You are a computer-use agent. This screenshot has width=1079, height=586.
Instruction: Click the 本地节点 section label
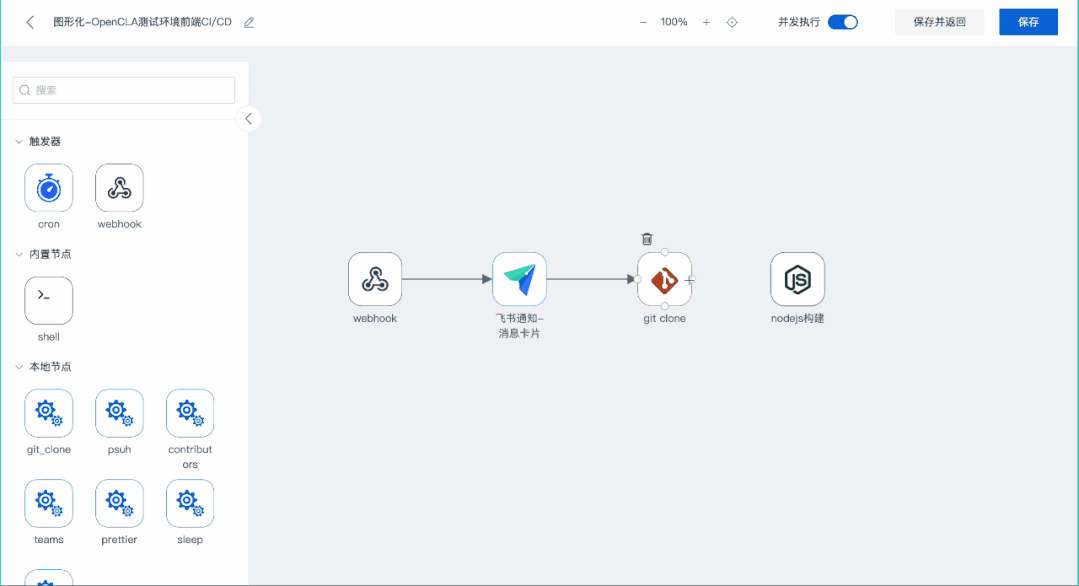point(50,367)
